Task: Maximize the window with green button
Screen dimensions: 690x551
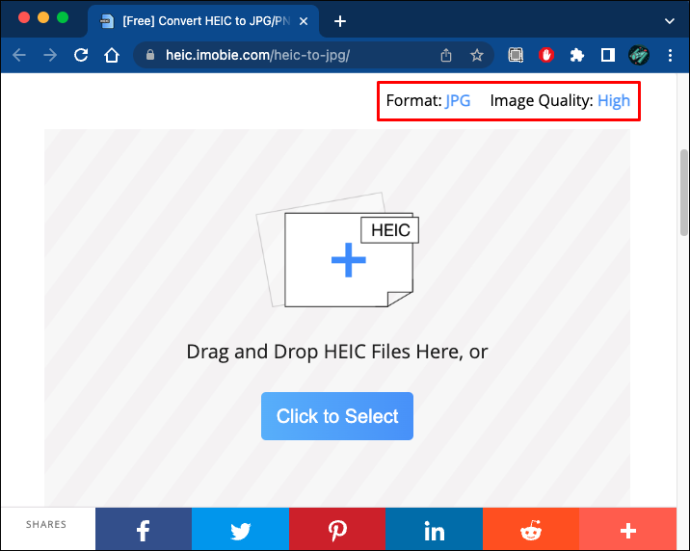Action: [x=62, y=18]
